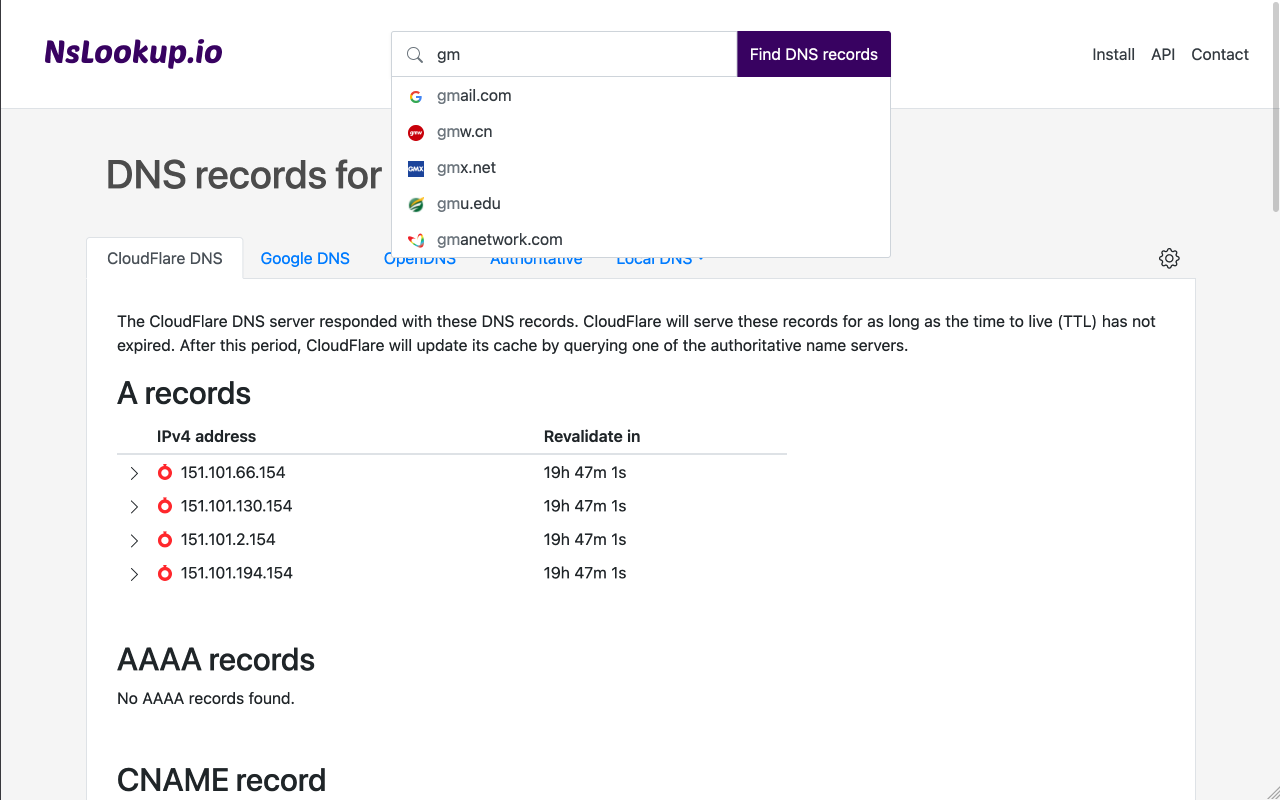This screenshot has height=800, width=1280.
Task: Expand the 151.101.130.154 record row
Action: point(134,506)
